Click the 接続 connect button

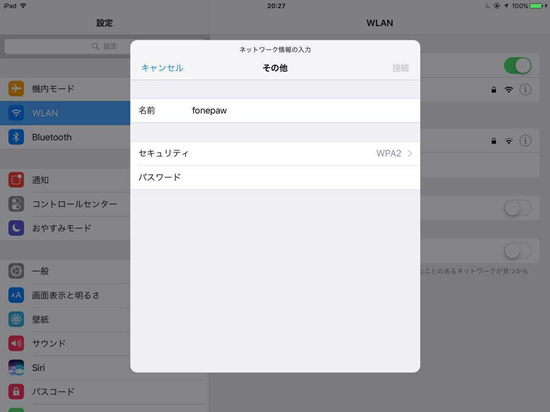(401, 68)
